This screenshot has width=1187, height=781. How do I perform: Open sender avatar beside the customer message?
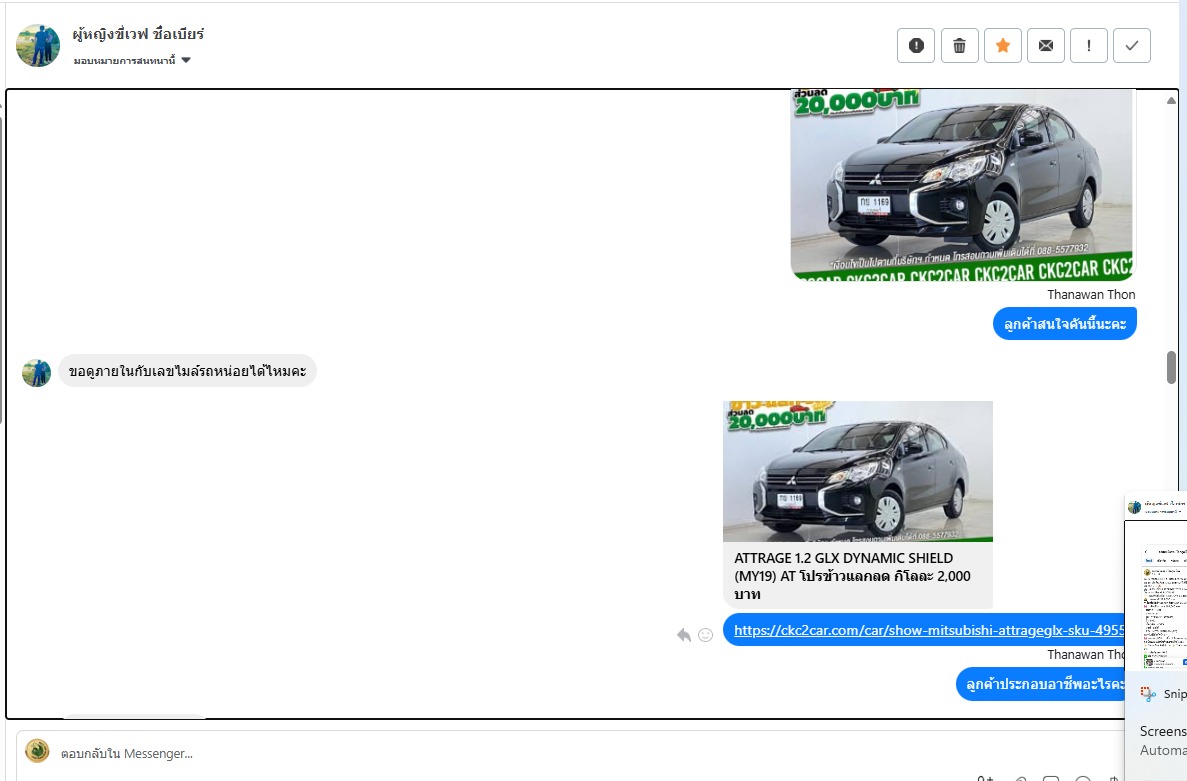coord(36,372)
